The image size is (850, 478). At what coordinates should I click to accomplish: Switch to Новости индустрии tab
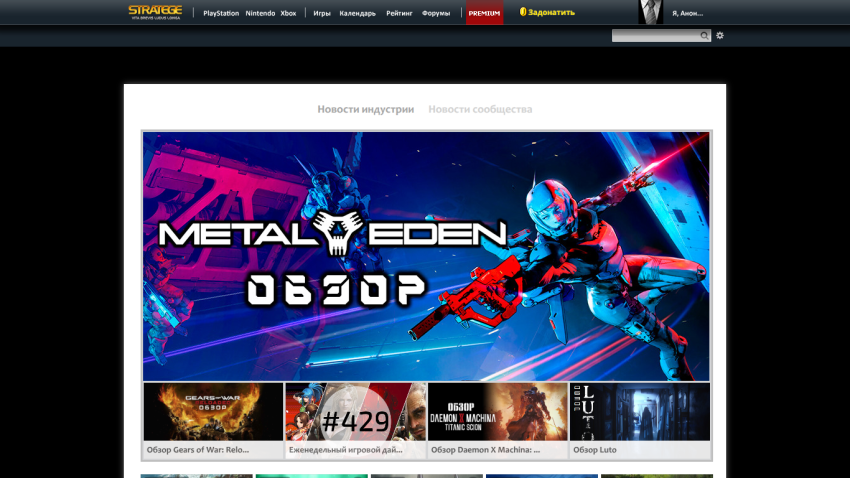coord(366,109)
